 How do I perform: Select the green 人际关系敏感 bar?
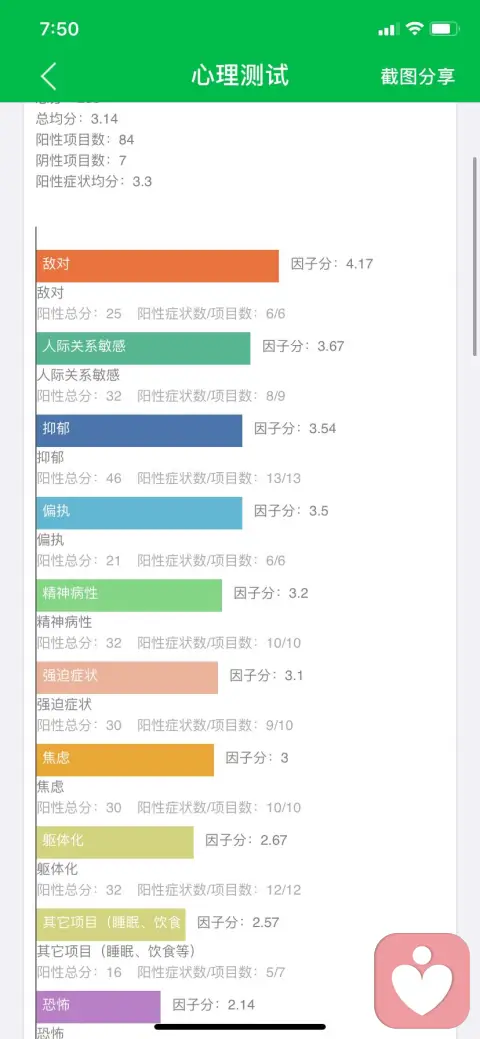coord(143,348)
